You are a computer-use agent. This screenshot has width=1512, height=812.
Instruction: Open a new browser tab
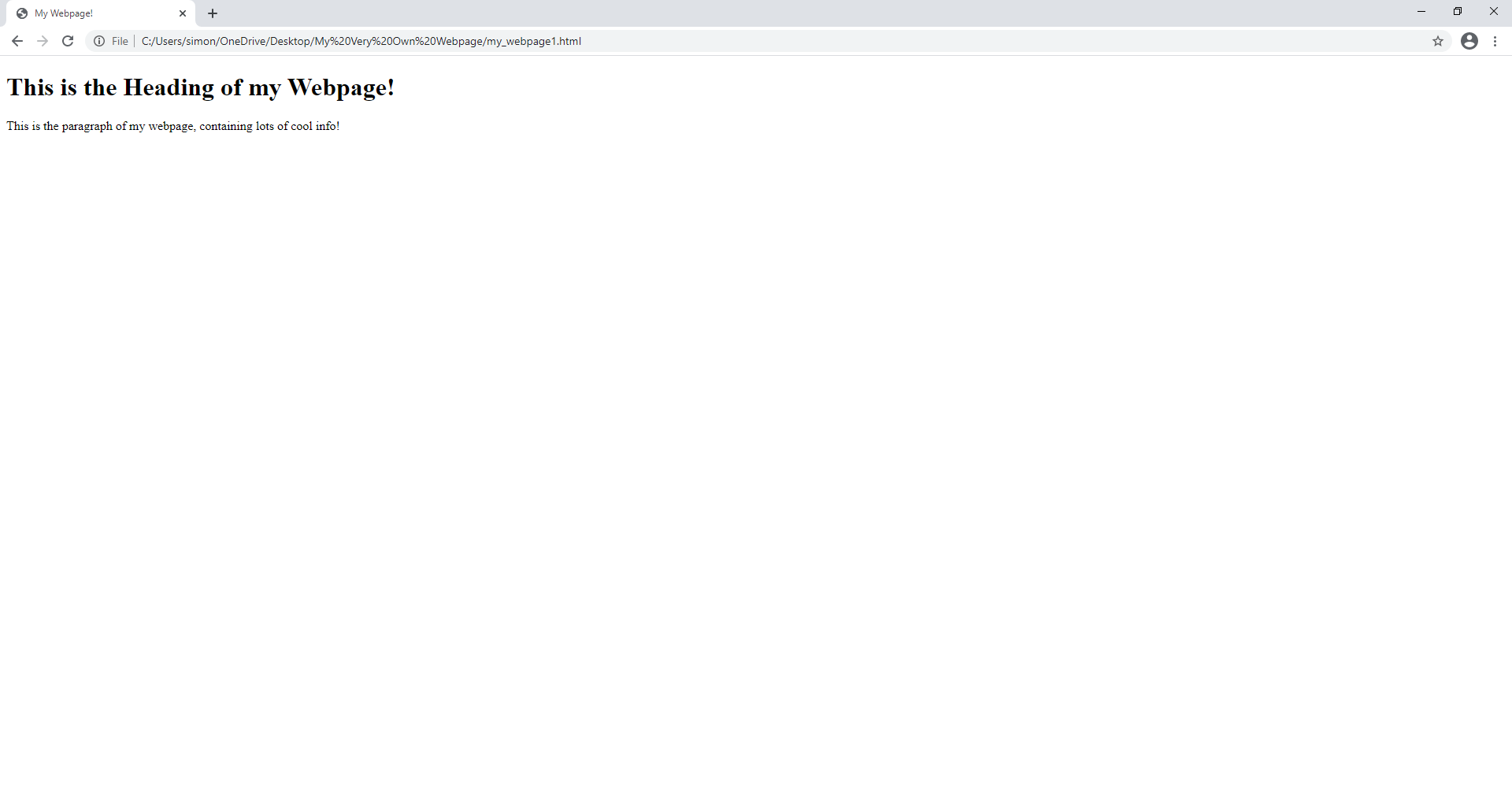point(213,13)
